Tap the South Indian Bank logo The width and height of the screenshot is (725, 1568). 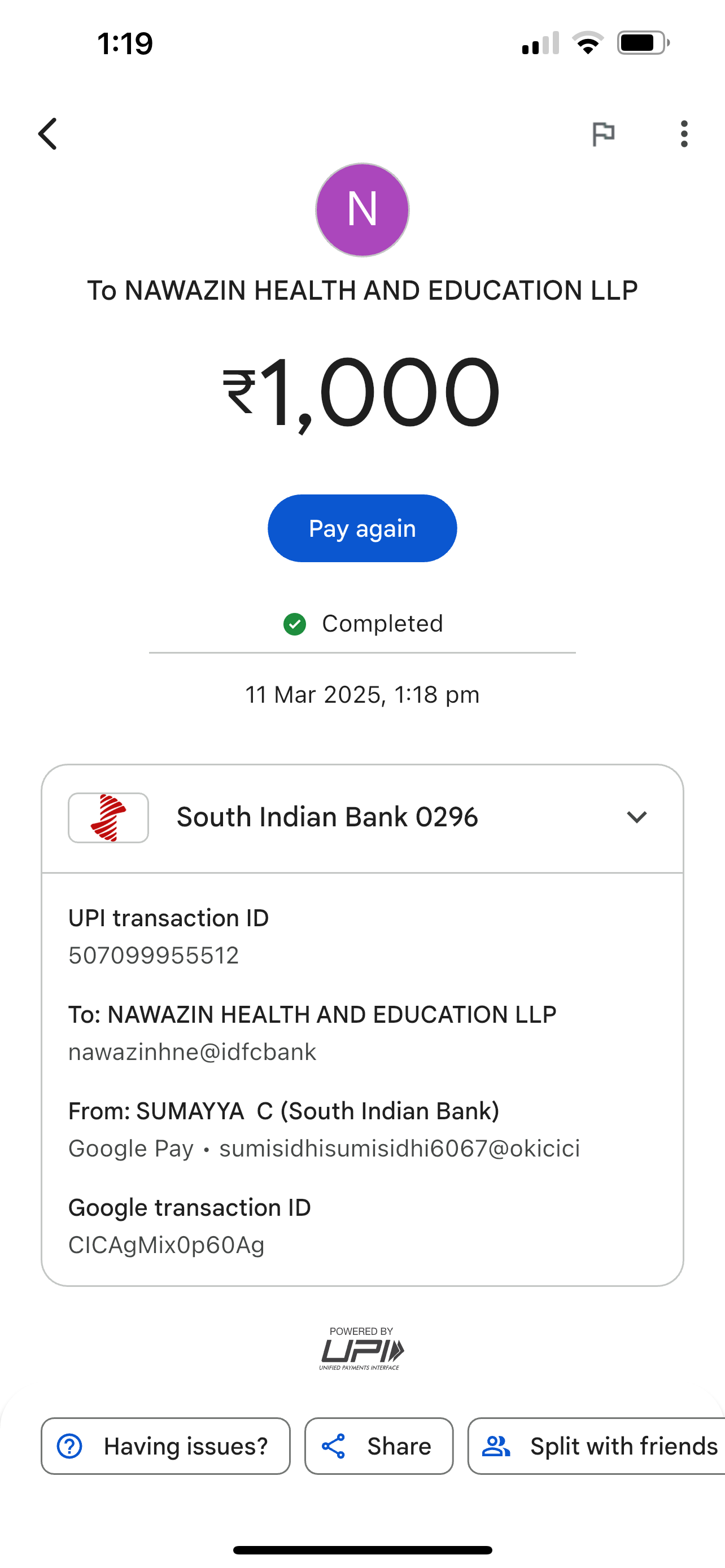coord(108,817)
